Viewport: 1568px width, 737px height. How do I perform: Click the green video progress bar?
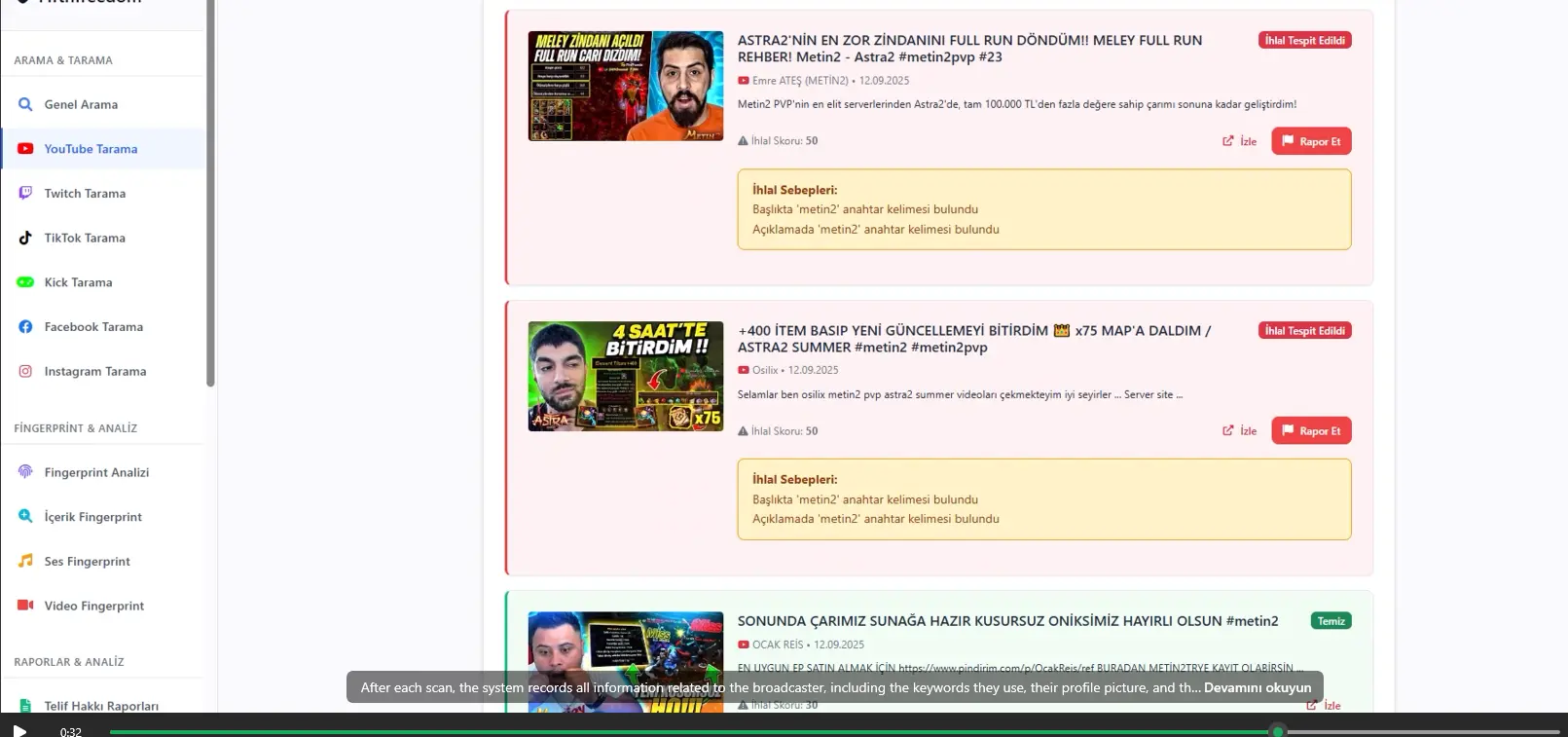(681, 731)
